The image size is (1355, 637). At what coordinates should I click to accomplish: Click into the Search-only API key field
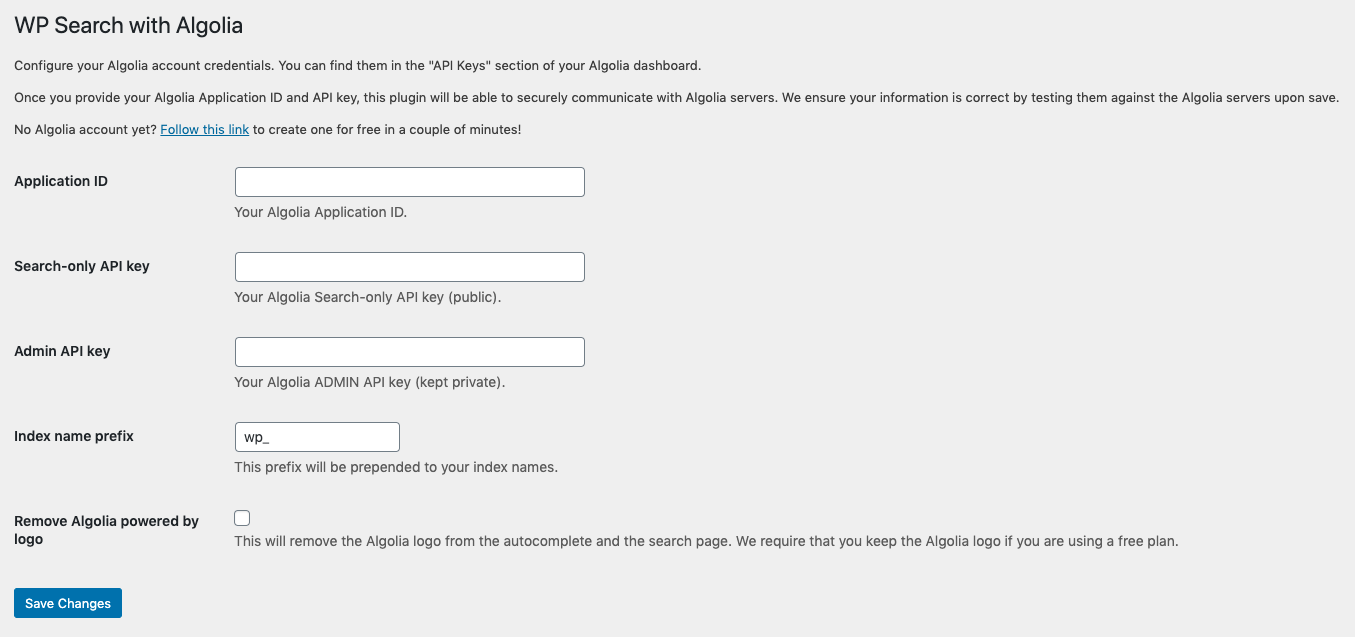click(409, 267)
